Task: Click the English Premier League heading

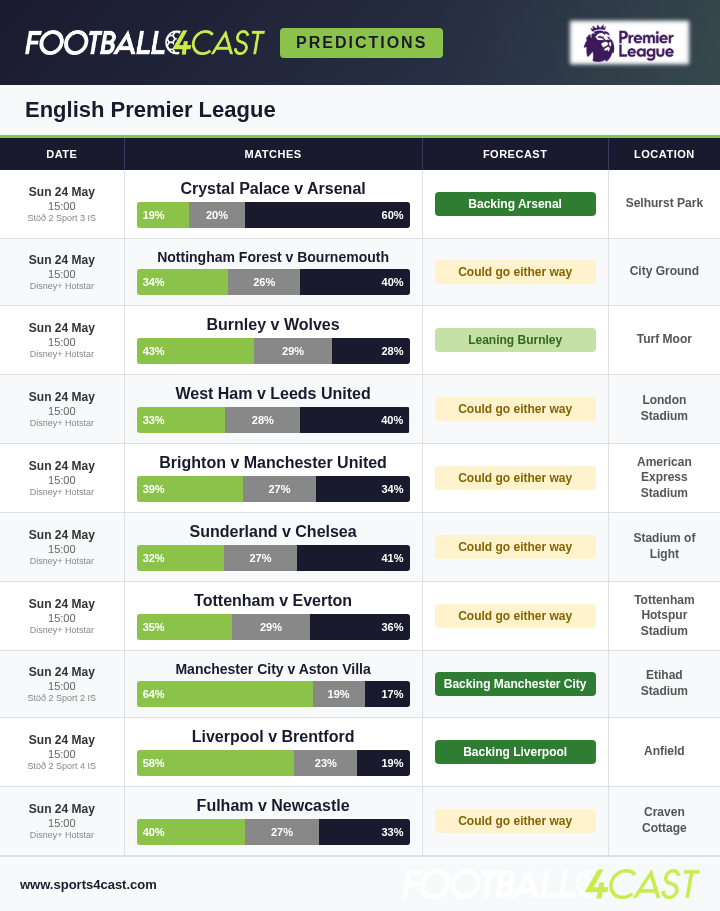Action: 150,110
